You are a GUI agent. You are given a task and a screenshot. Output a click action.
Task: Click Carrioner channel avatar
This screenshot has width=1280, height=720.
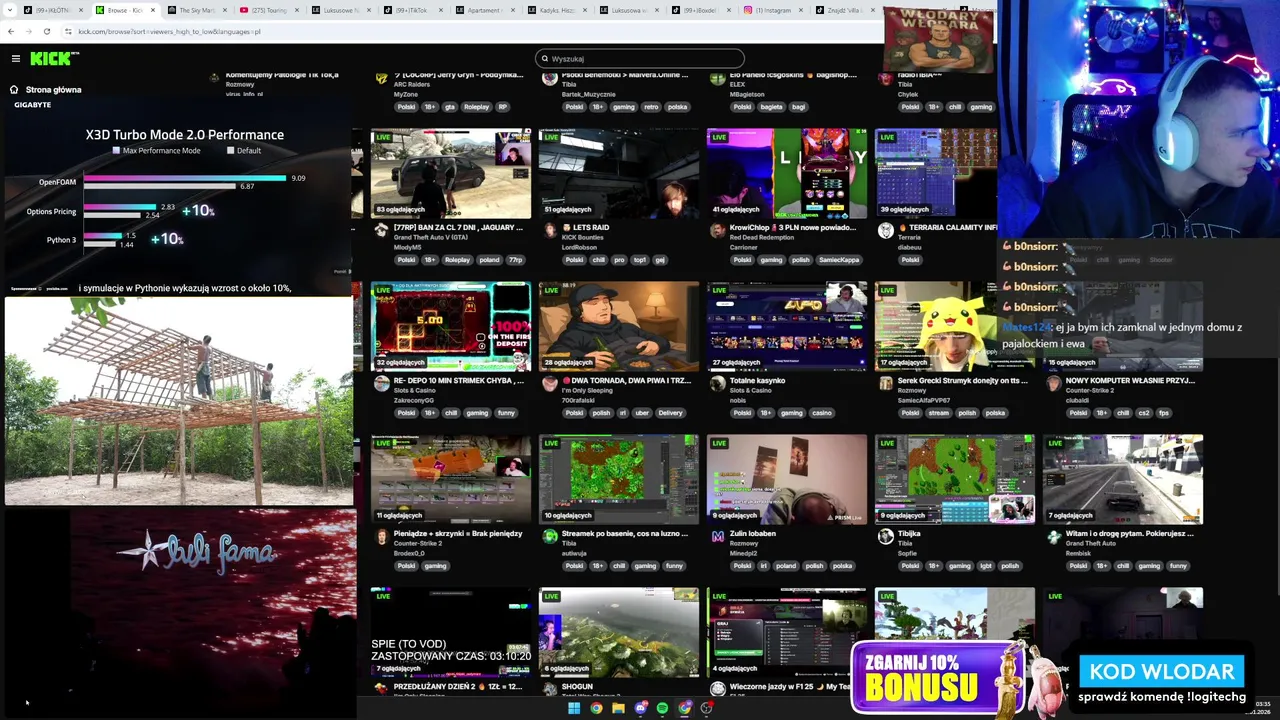tap(717, 230)
